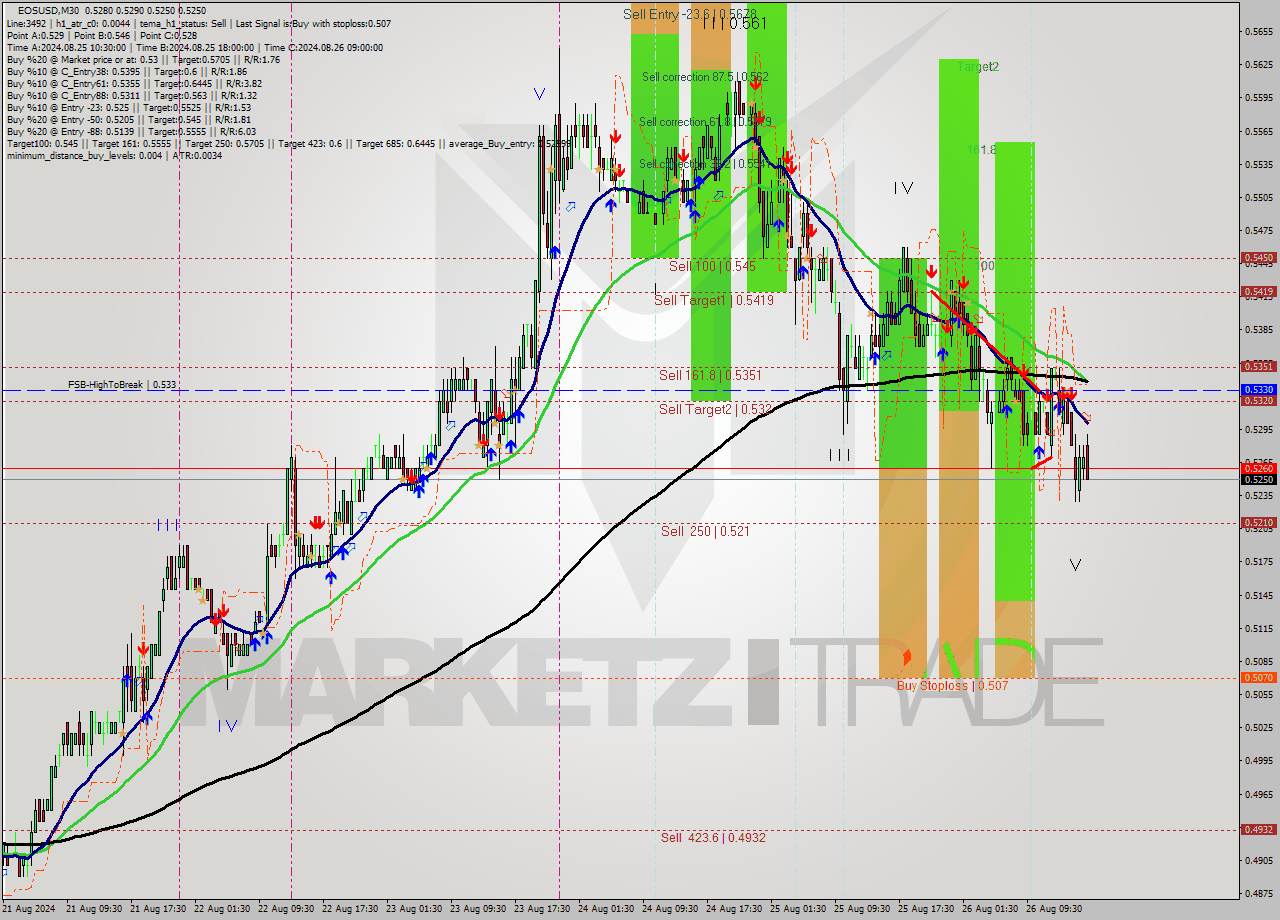The height and width of the screenshot is (920, 1280).
Task: Select the 'Buy Stoploss | 0.507' label
Action: pyautogui.click(x=952, y=685)
